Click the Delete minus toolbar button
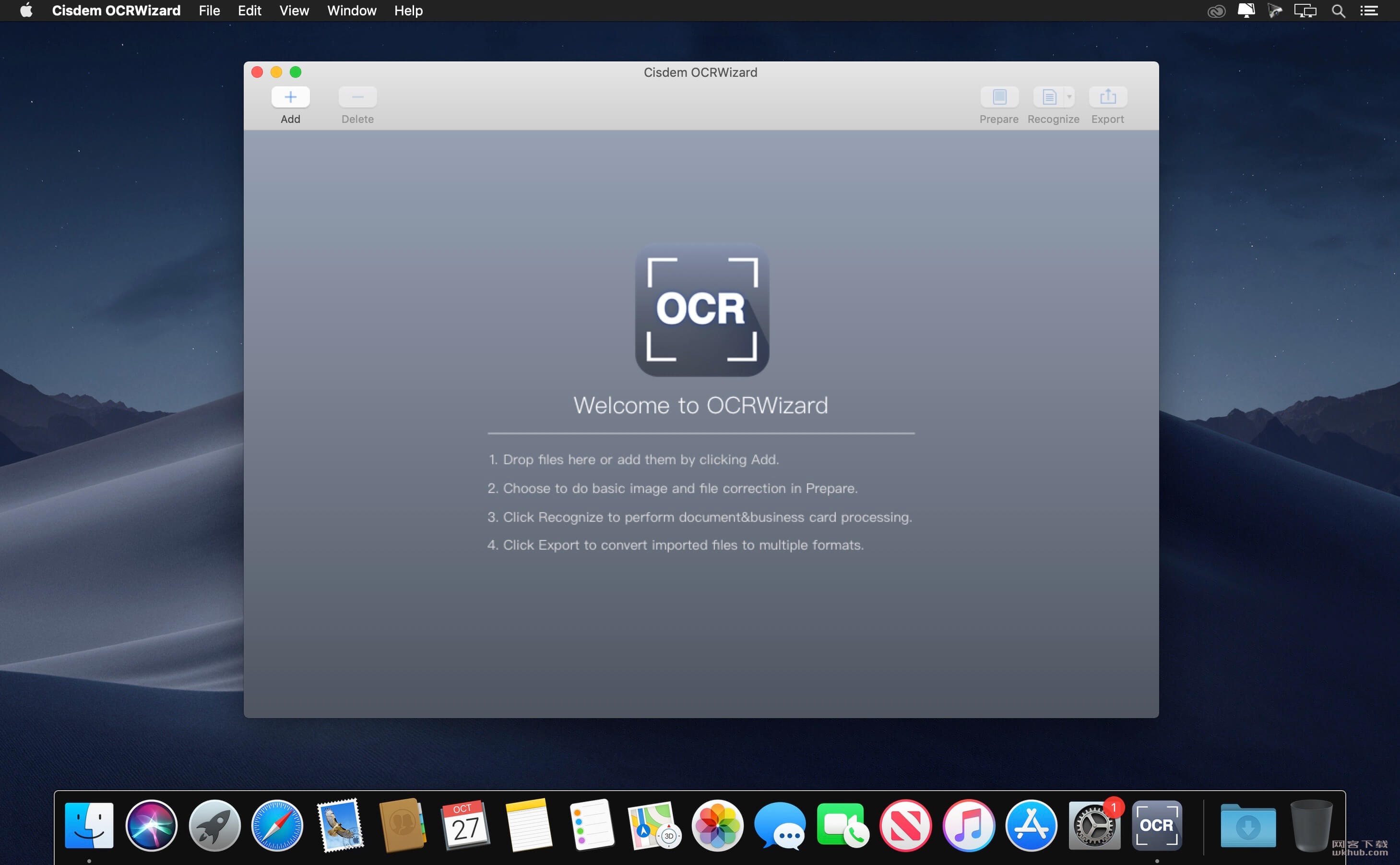This screenshot has height=865, width=1400. click(x=357, y=97)
